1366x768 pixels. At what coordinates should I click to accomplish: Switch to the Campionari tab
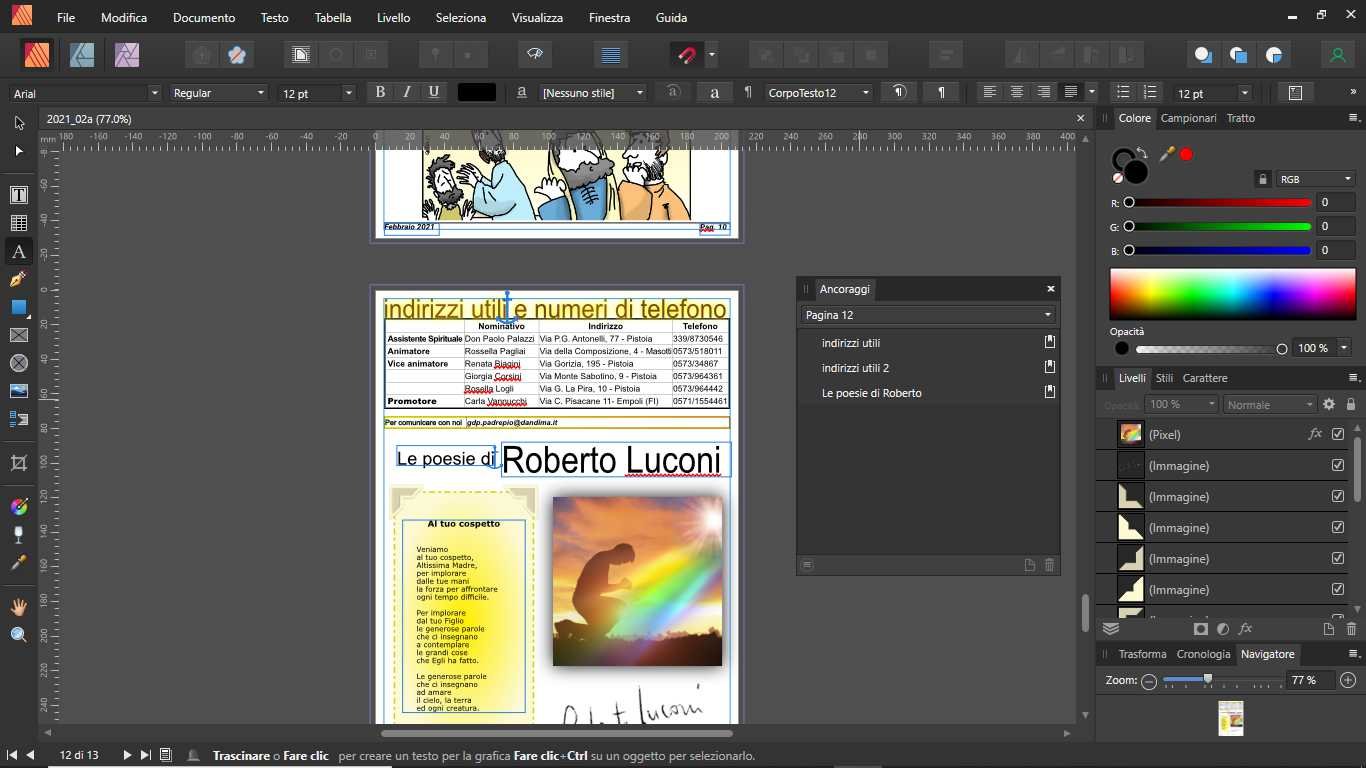[x=1188, y=118]
